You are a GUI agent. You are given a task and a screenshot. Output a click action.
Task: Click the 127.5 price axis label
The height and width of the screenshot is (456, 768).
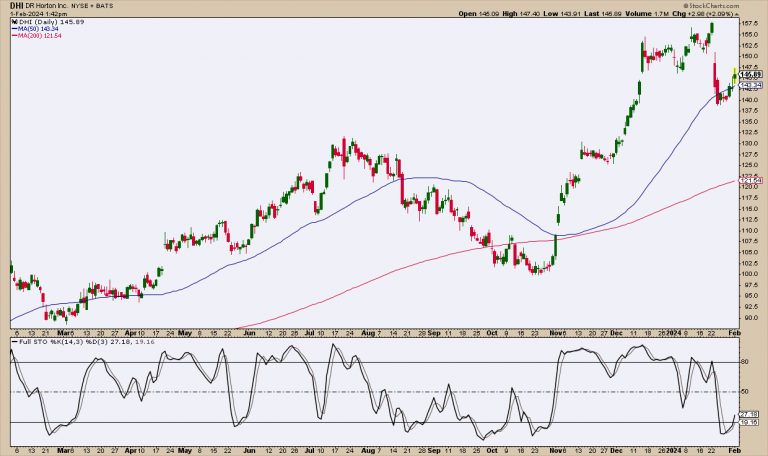(x=750, y=154)
